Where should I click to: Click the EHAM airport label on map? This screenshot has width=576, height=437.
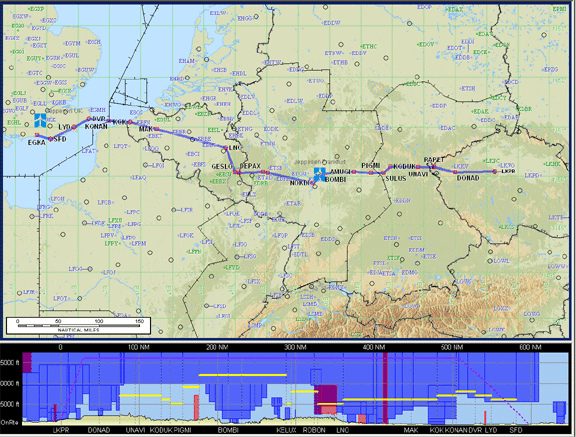point(186,61)
